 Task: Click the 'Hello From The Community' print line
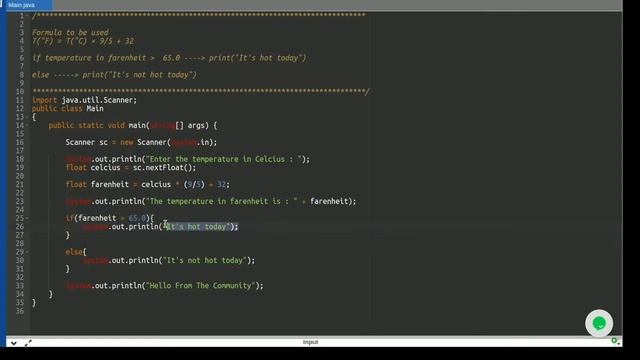click(x=164, y=286)
